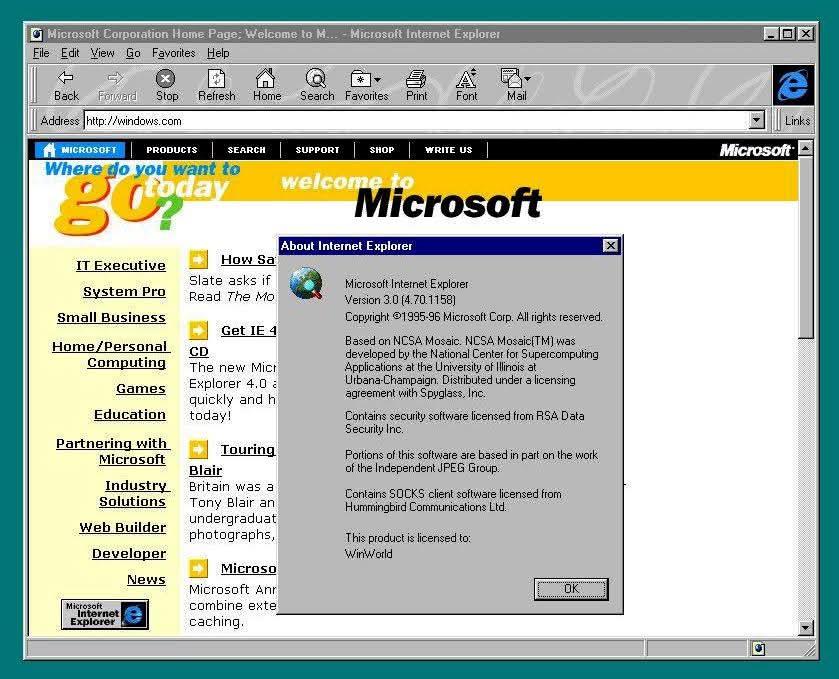Open the Edit menu
839x679 pixels.
click(70, 53)
